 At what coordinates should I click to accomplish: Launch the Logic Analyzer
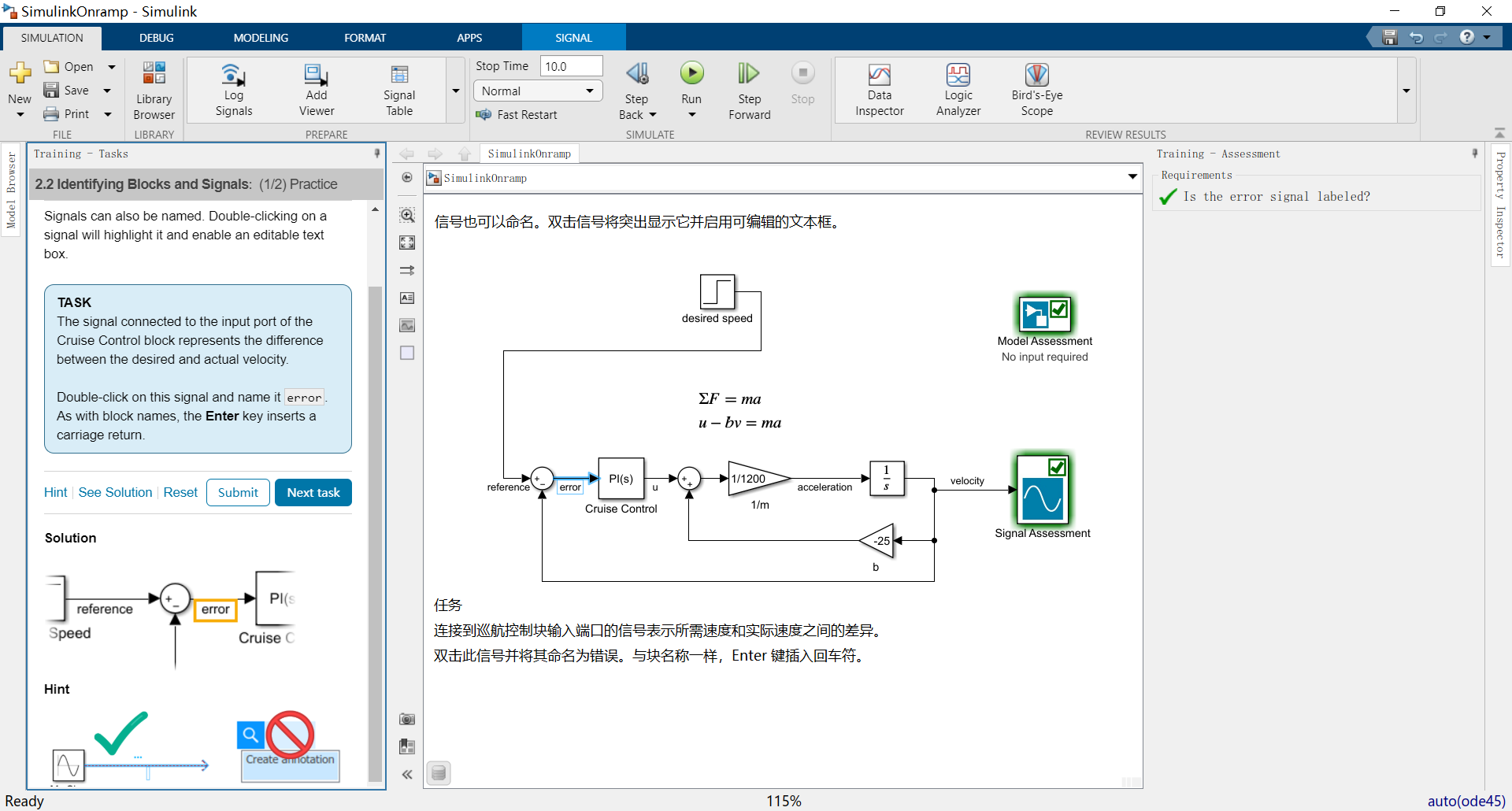958,87
